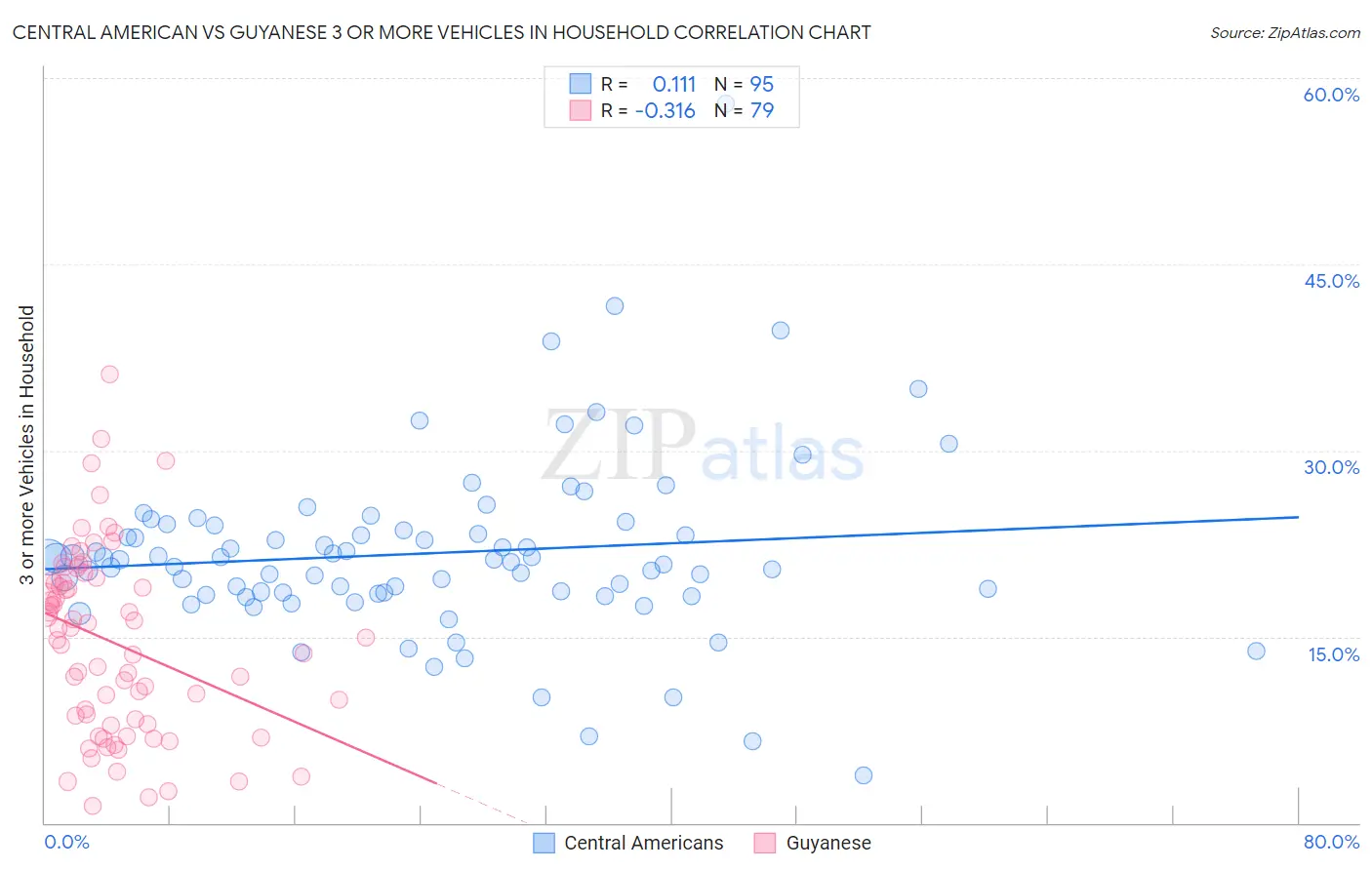The width and height of the screenshot is (1372, 870).
Task: Select the Guyanese legend label
Action: pos(828,843)
